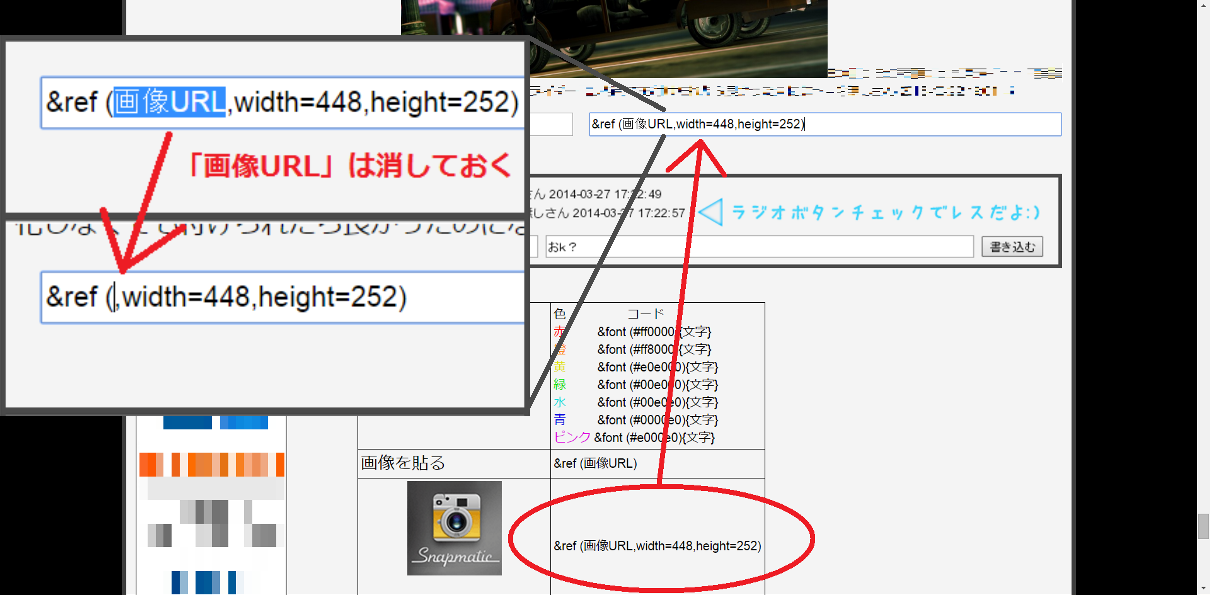Viewport: 1210px width, 595px height.
Task: Click the vertical scrollbar thumb at the right edge
Action: click(x=1202, y=526)
